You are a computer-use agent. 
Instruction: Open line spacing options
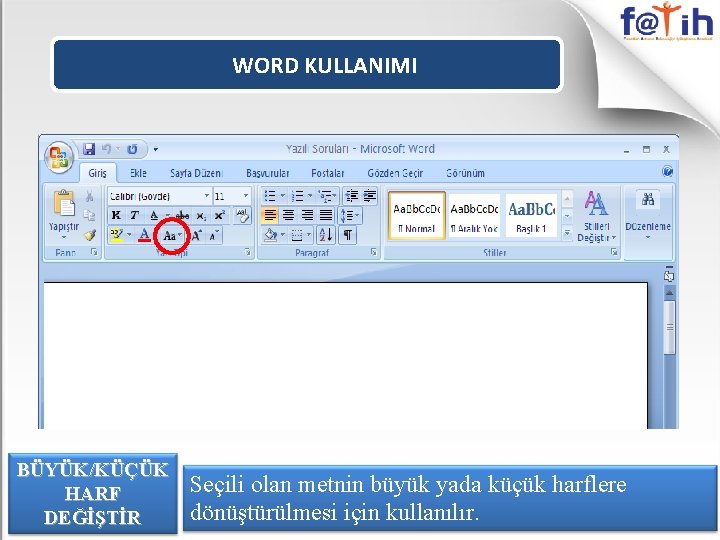coord(350,215)
